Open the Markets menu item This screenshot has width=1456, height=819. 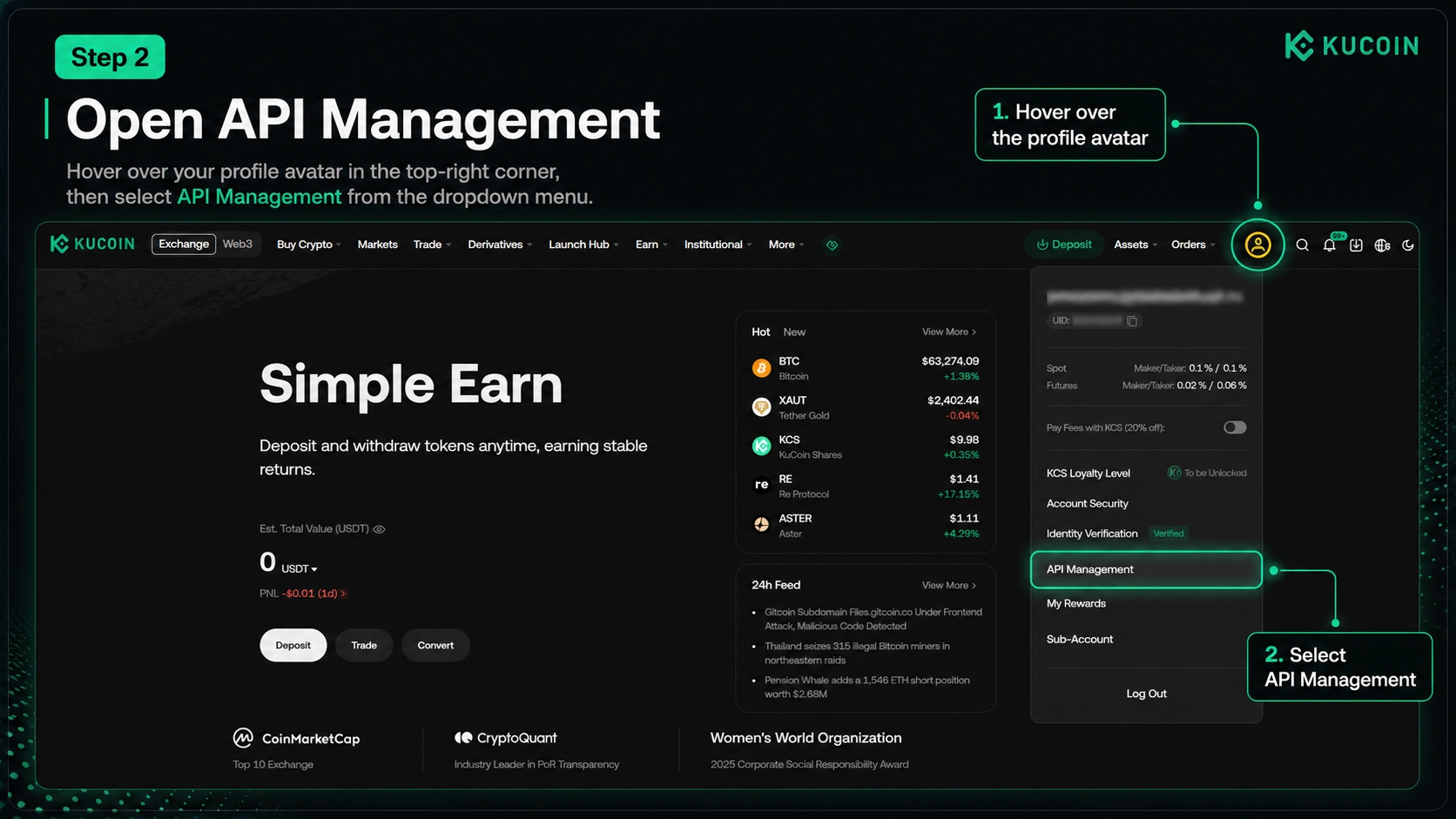coord(377,245)
